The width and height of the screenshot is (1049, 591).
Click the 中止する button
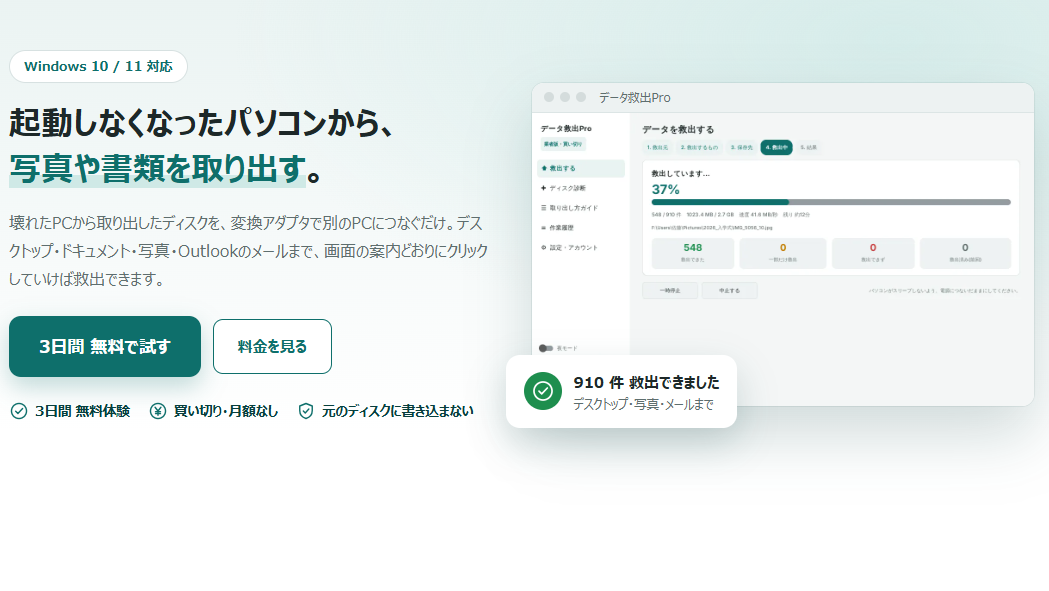click(x=729, y=290)
